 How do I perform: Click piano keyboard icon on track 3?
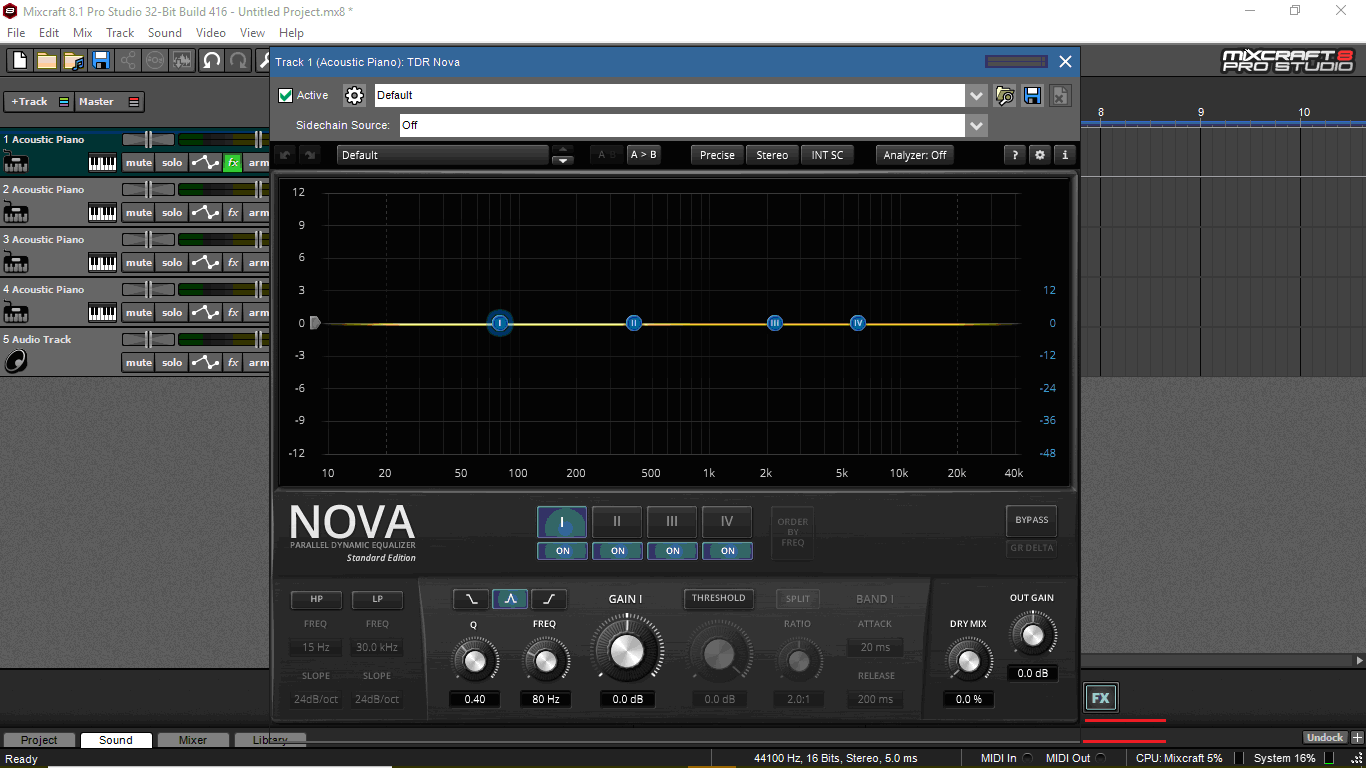[102, 263]
